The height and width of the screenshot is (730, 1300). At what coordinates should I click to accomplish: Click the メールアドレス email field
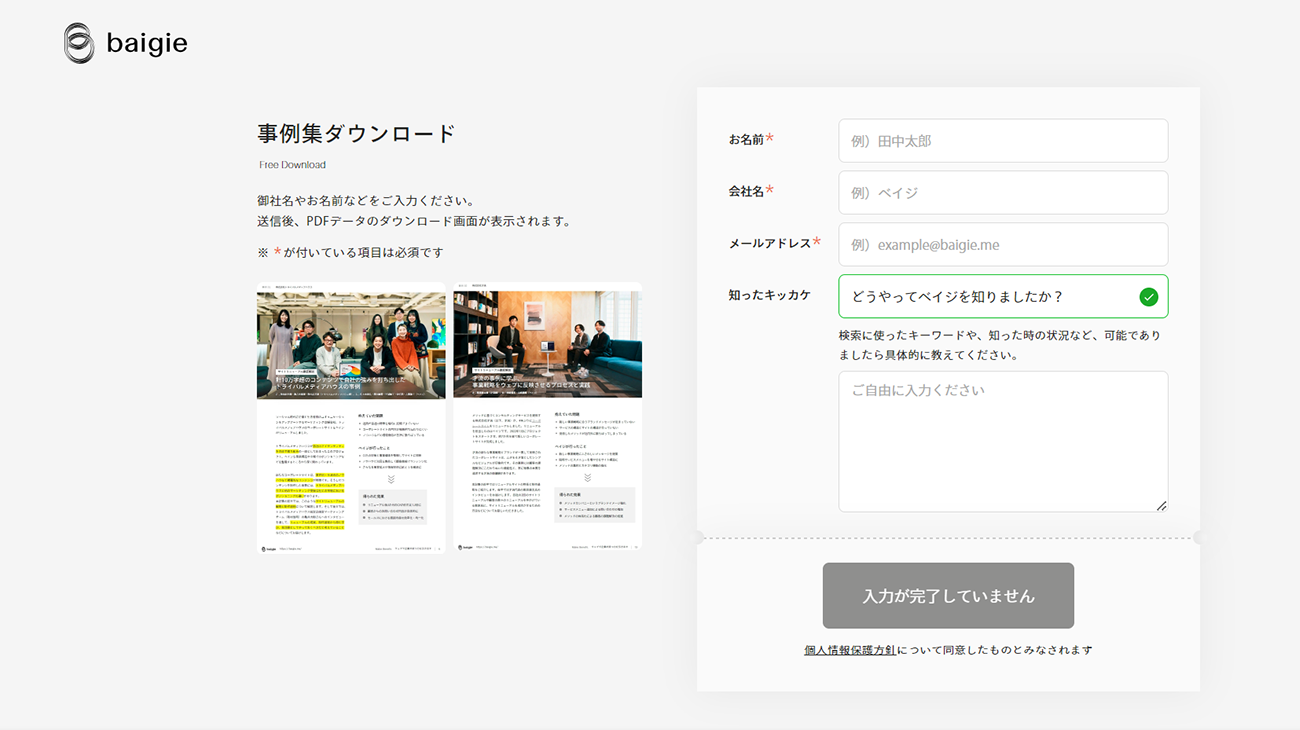pos(1003,244)
